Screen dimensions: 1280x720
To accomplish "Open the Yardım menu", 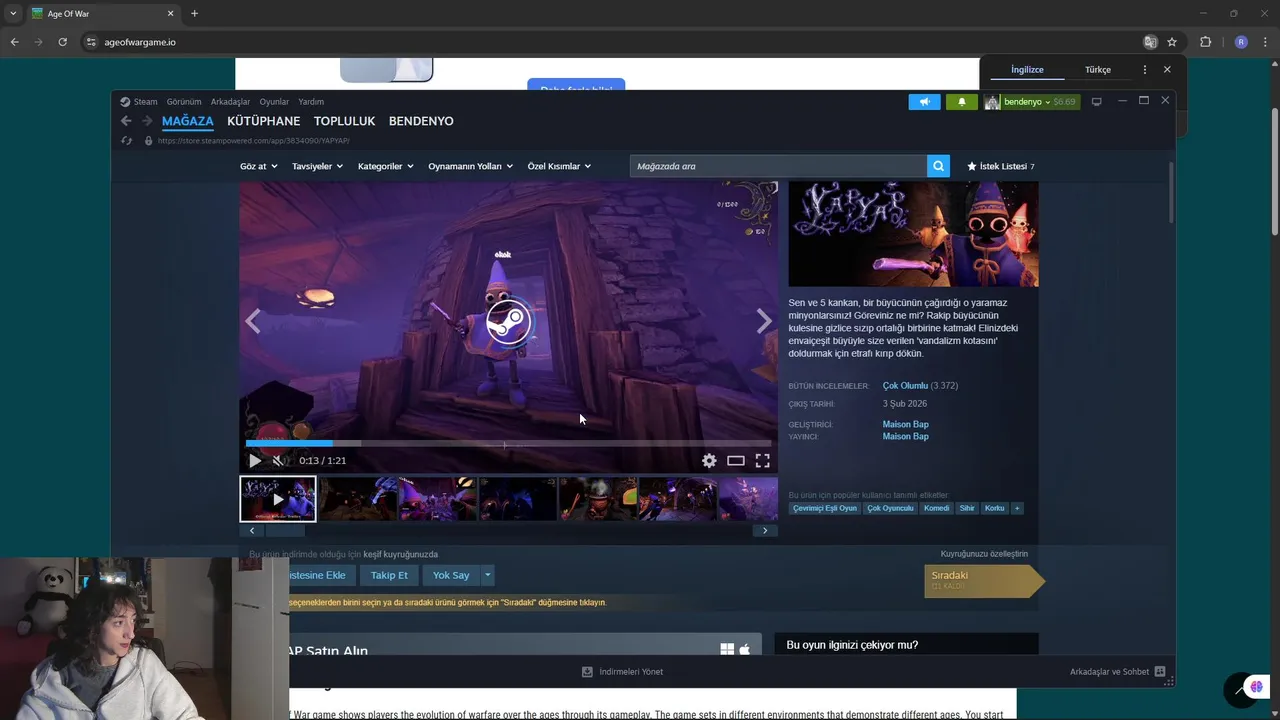I will pyautogui.click(x=311, y=102).
